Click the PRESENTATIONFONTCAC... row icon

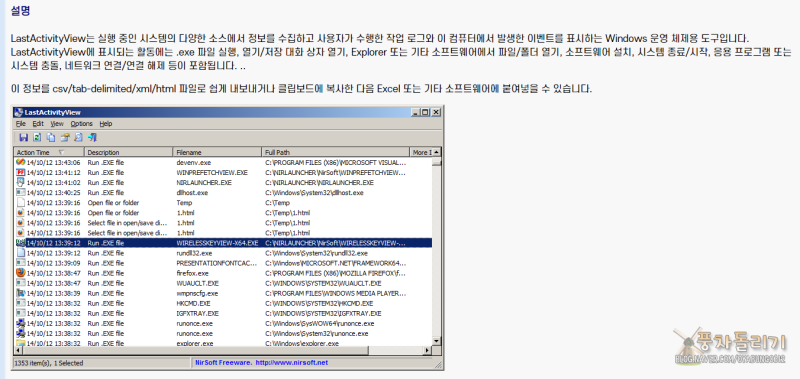[x=20, y=263]
